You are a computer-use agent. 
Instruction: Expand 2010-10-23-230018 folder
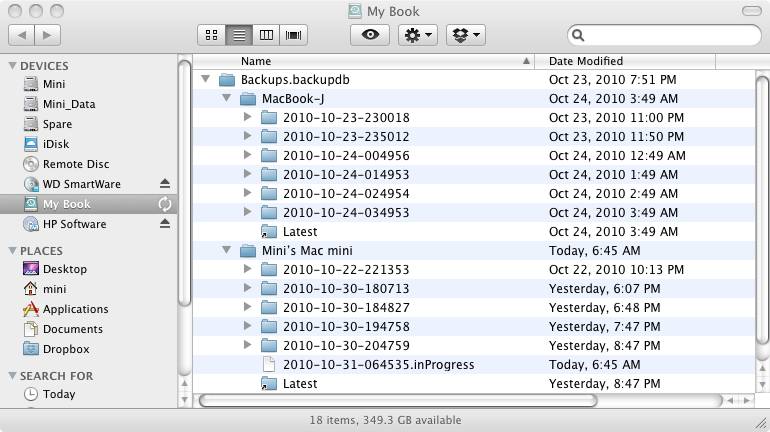click(x=248, y=117)
